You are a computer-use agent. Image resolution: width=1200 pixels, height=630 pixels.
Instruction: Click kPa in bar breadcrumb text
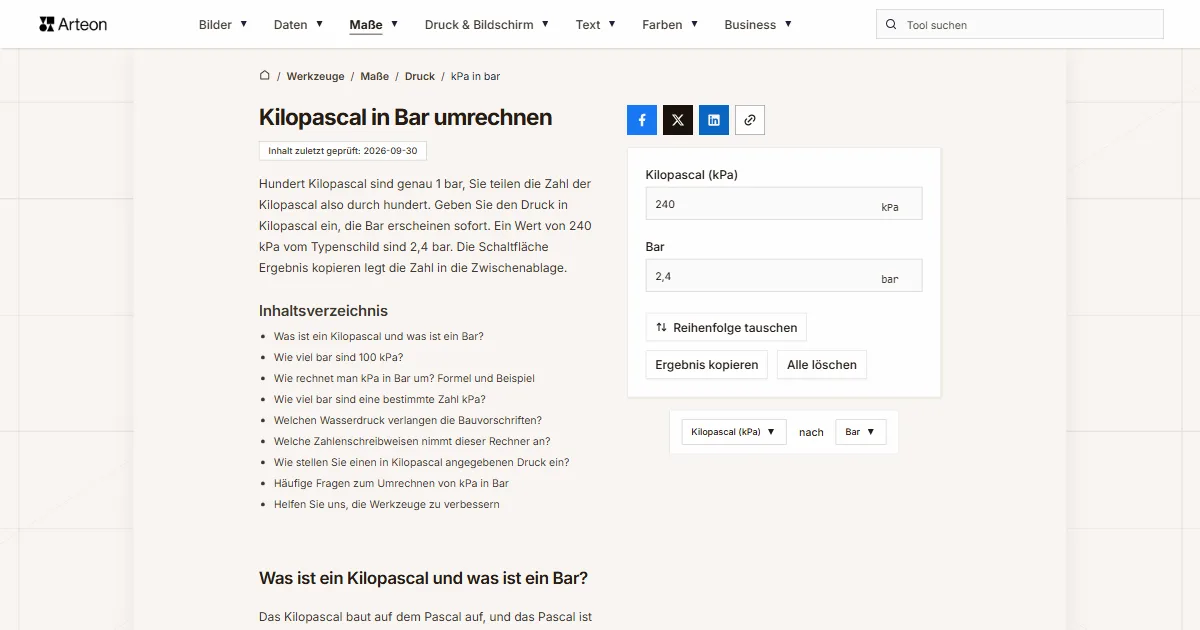coord(475,76)
